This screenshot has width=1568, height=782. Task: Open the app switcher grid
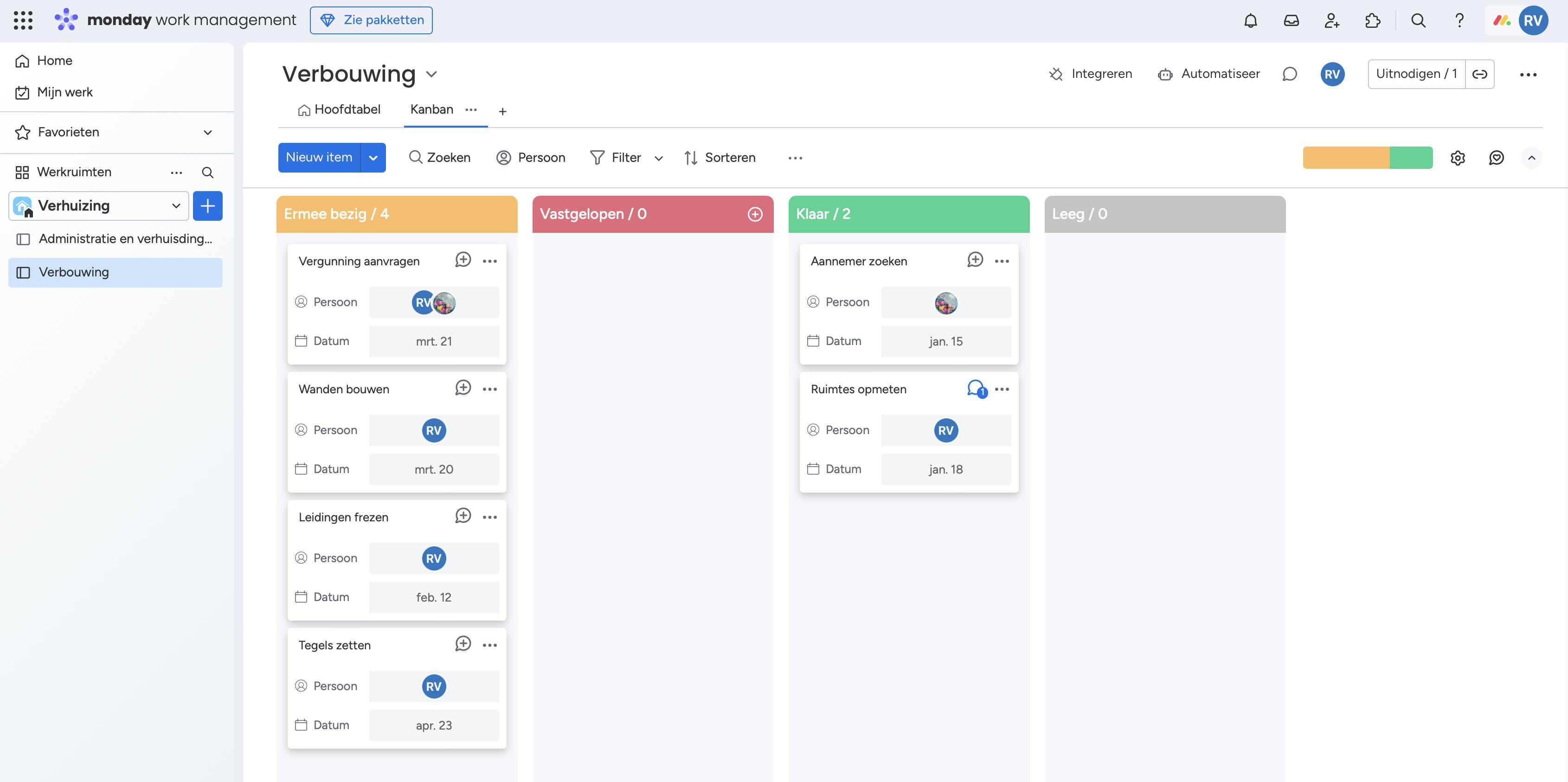pyautogui.click(x=23, y=20)
